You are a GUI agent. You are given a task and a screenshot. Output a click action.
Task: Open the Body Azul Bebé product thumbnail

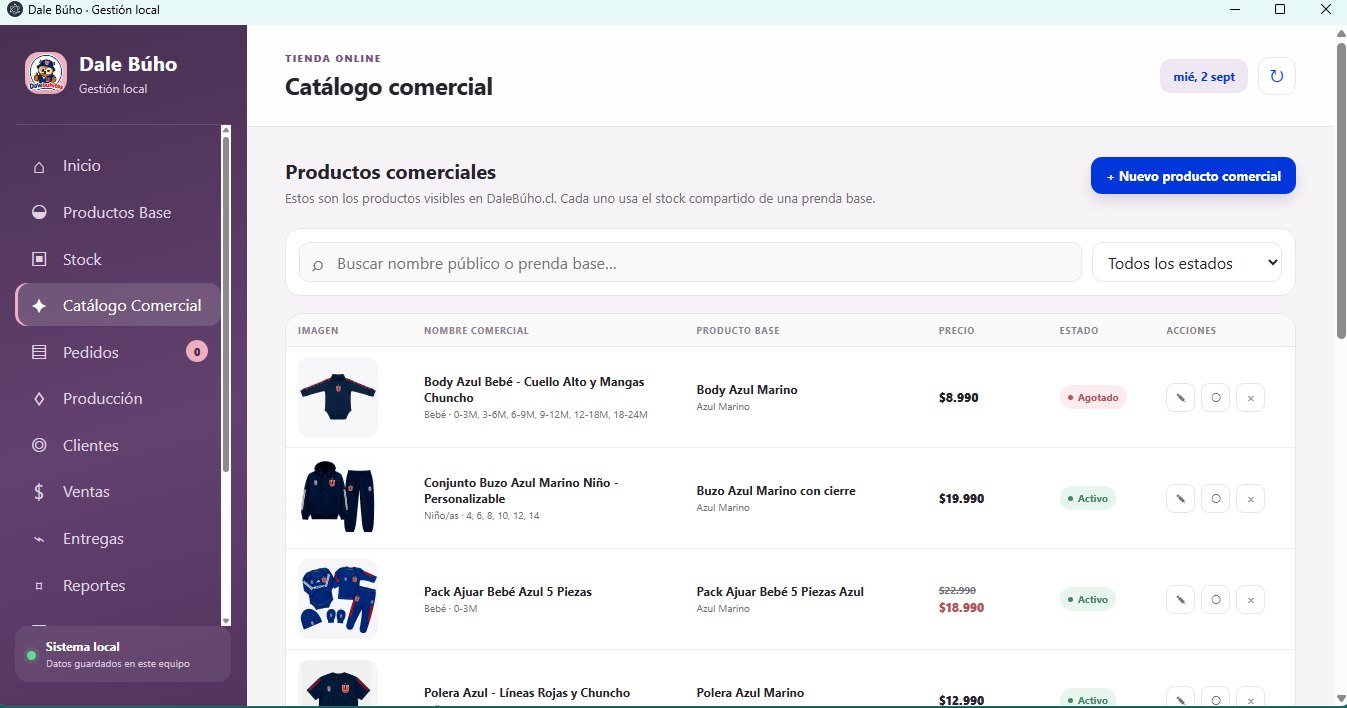point(338,397)
